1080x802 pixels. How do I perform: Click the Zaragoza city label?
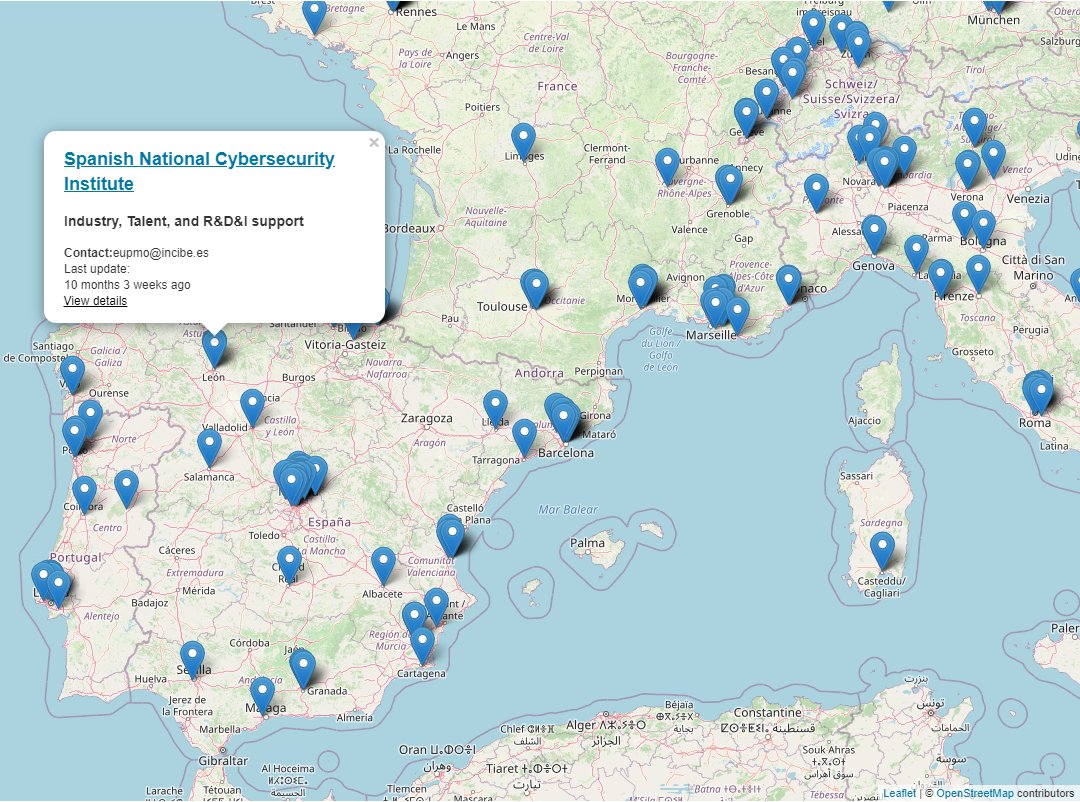pyautogui.click(x=426, y=418)
